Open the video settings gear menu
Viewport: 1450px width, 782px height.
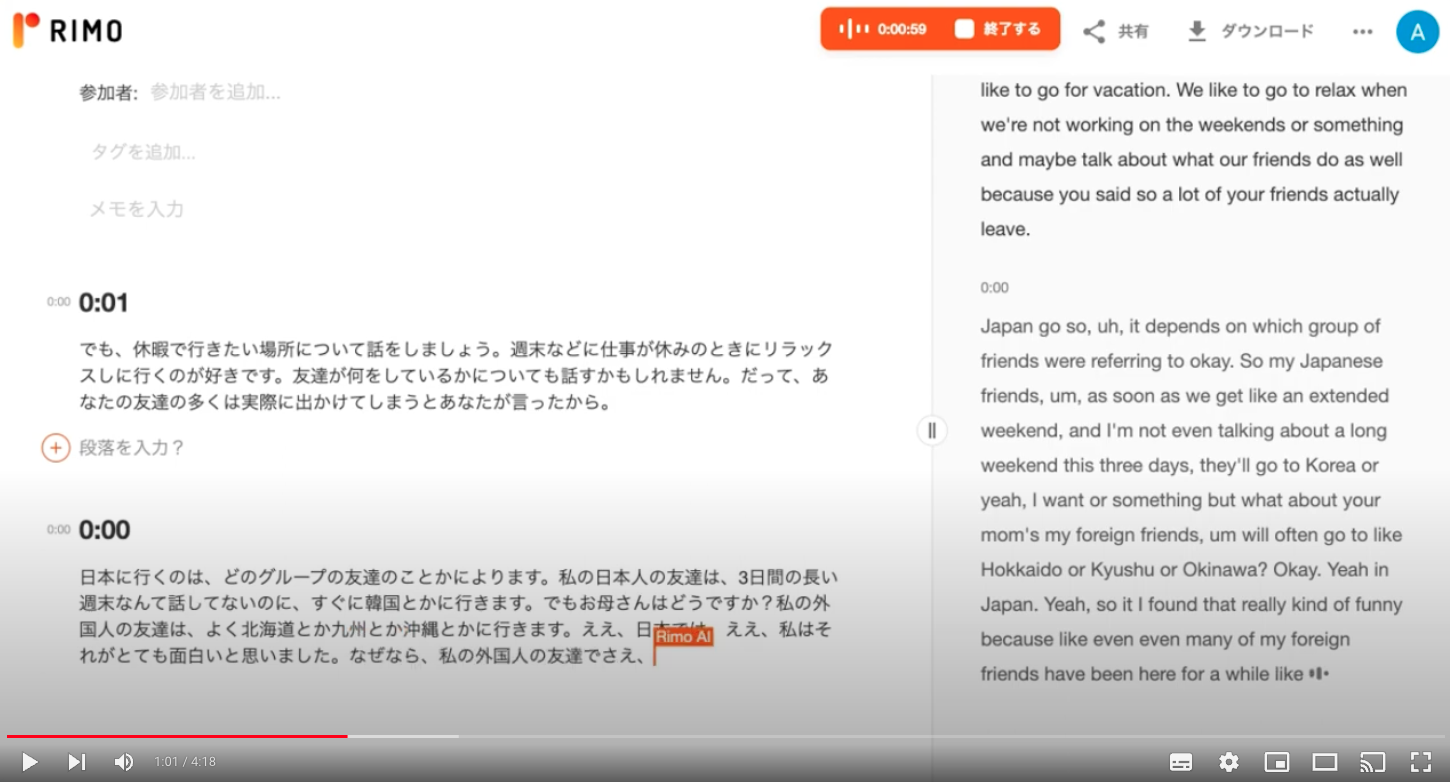click(x=1228, y=761)
